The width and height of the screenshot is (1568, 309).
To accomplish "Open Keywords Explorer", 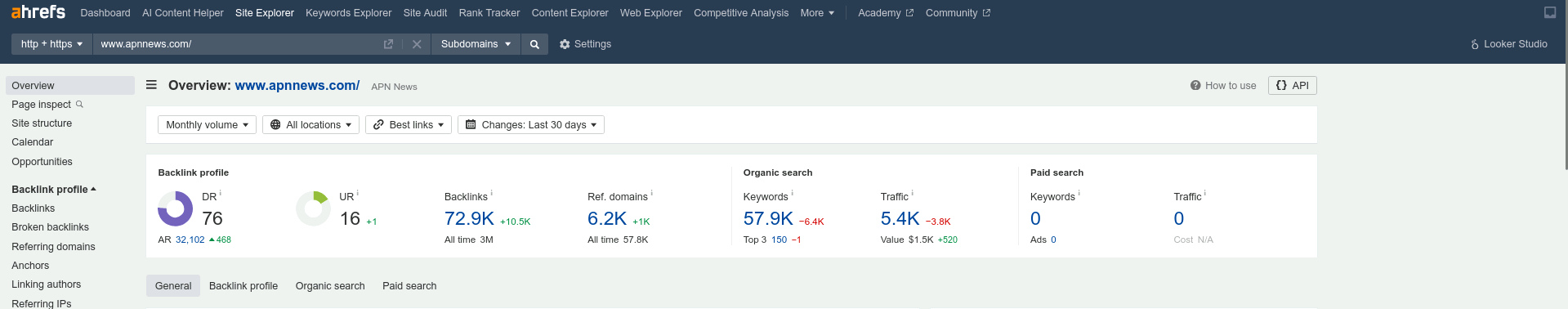I will (349, 13).
